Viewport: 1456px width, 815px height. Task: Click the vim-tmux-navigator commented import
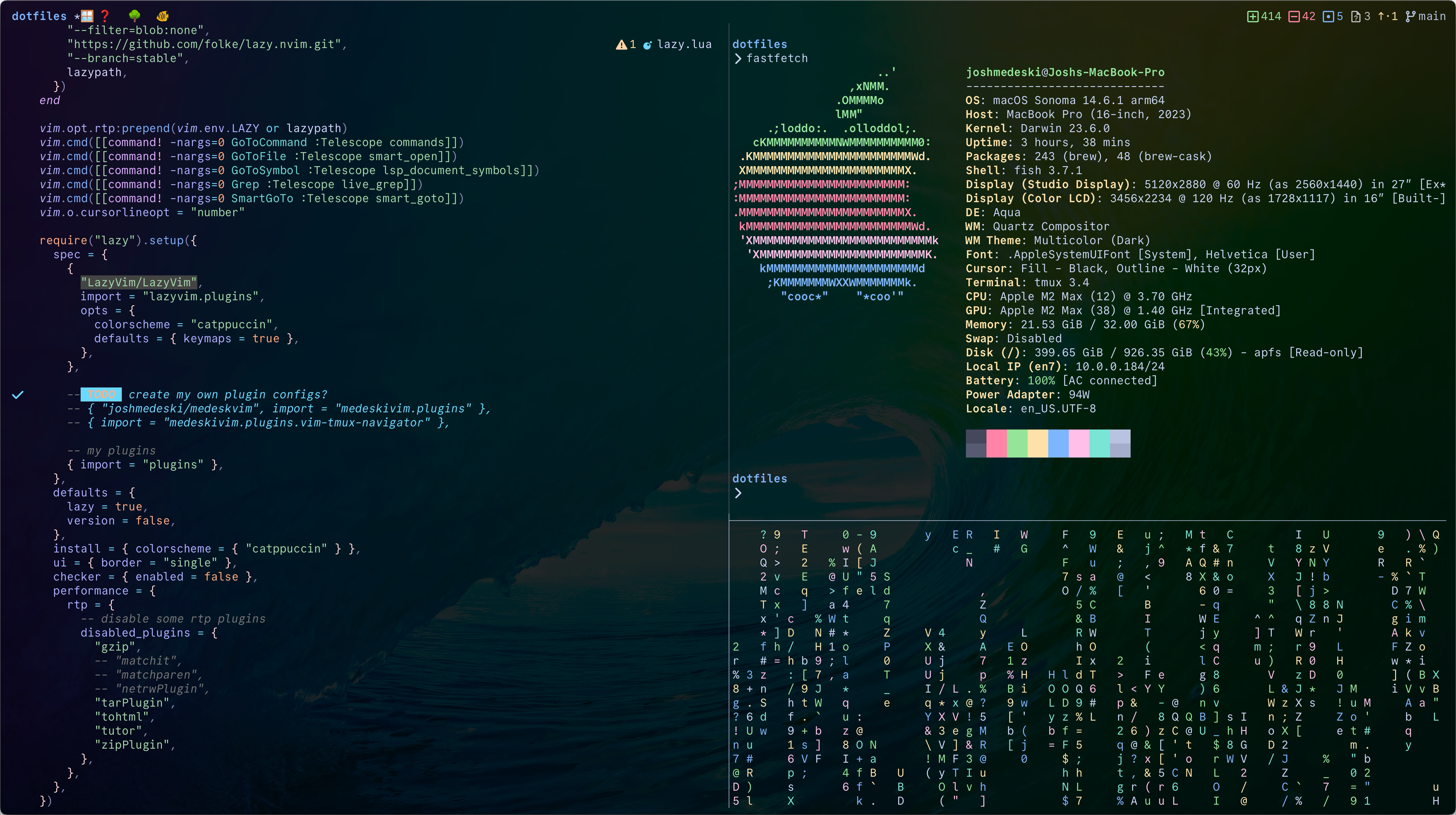(258, 422)
